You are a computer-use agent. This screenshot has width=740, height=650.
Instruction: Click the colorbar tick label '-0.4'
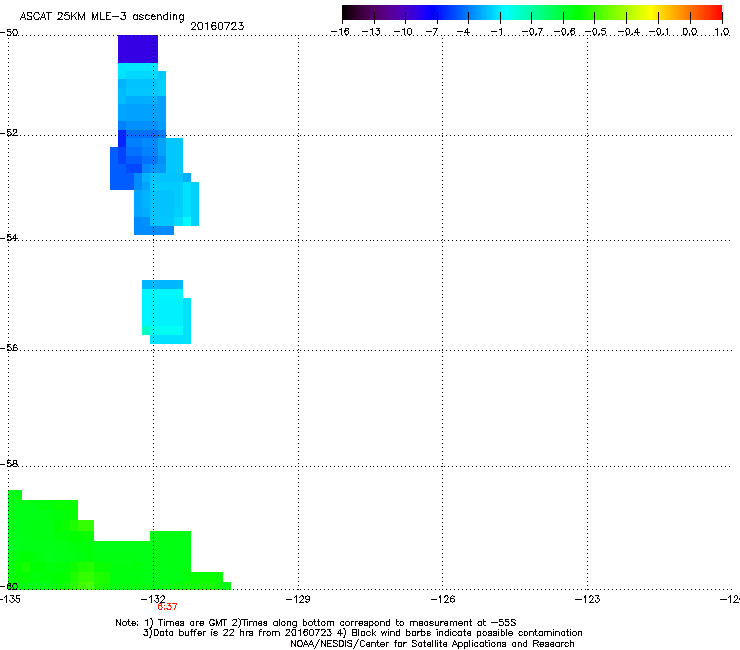tap(628, 32)
